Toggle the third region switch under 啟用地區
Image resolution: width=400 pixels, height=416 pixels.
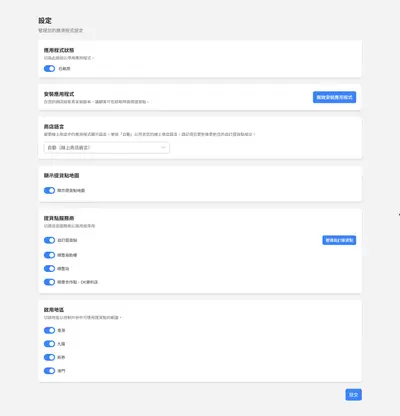click(49, 357)
